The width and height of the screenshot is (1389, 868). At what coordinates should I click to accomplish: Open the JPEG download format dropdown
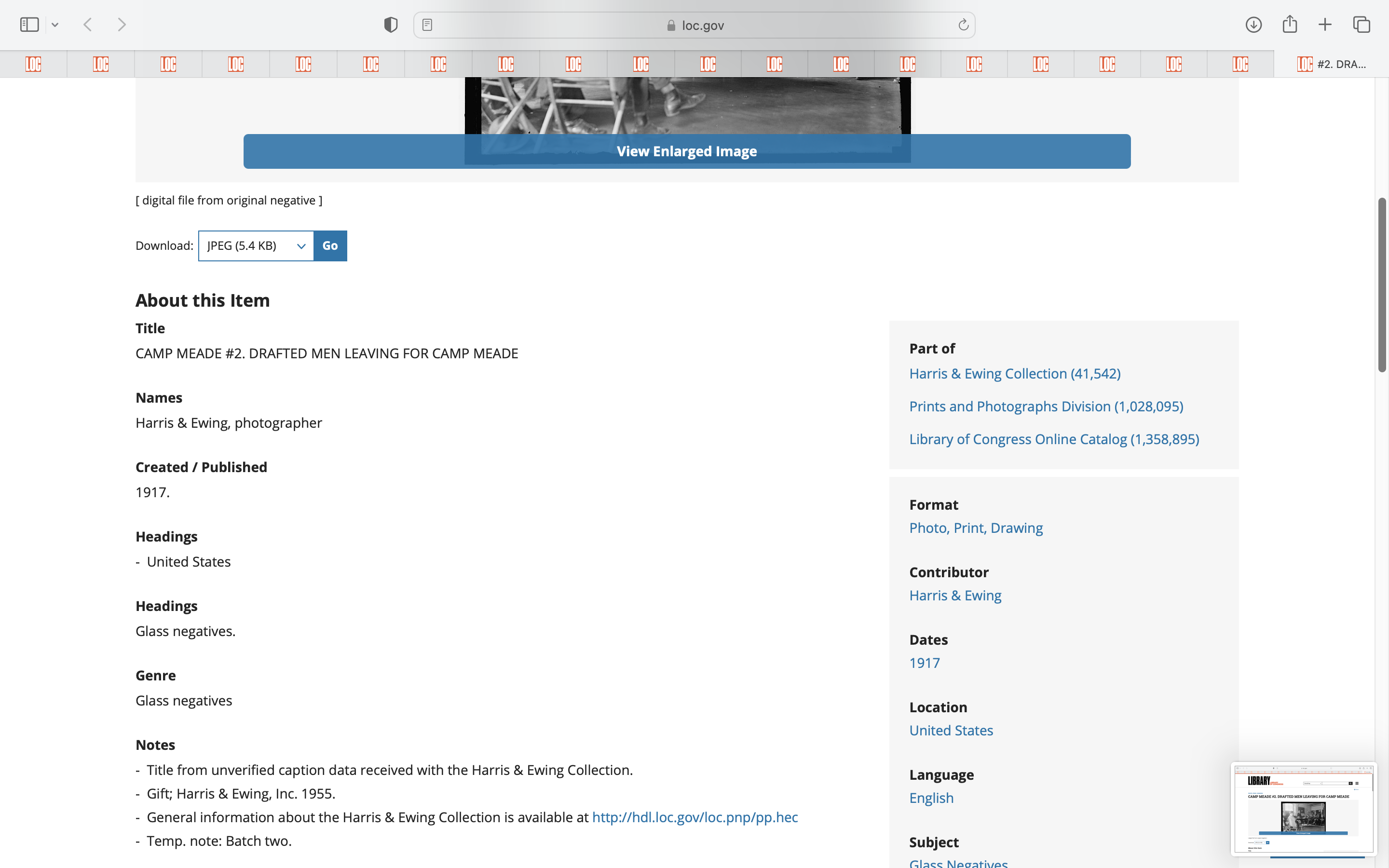click(x=256, y=246)
